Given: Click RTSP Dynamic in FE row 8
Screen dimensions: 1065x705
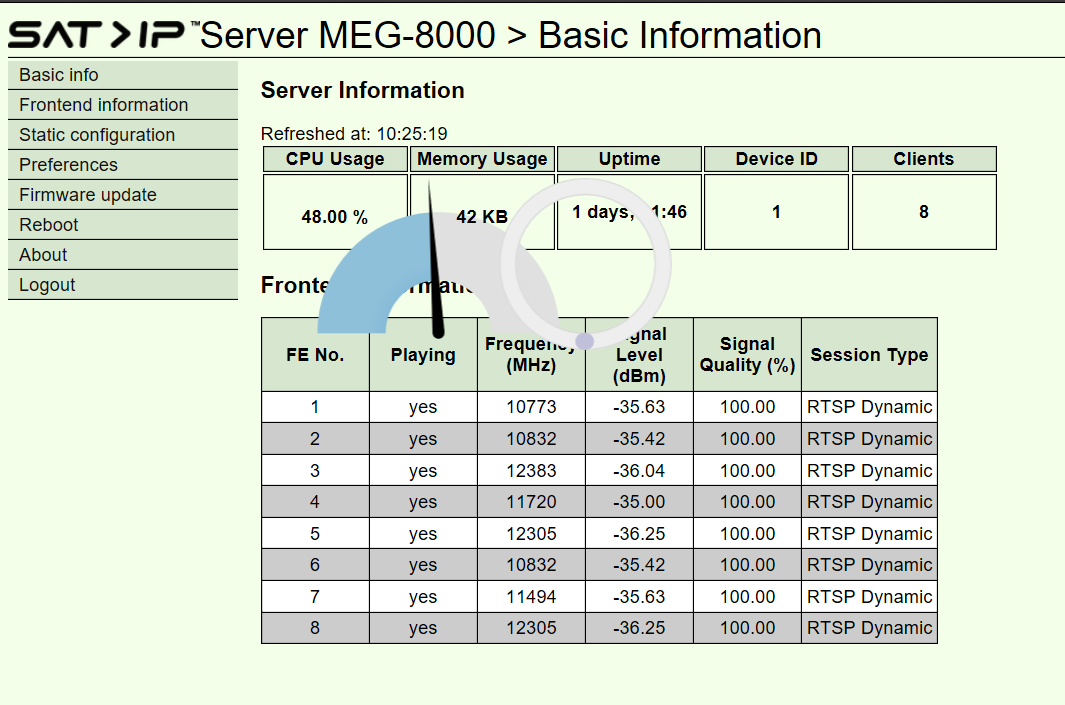Looking at the screenshot, I should (869, 628).
